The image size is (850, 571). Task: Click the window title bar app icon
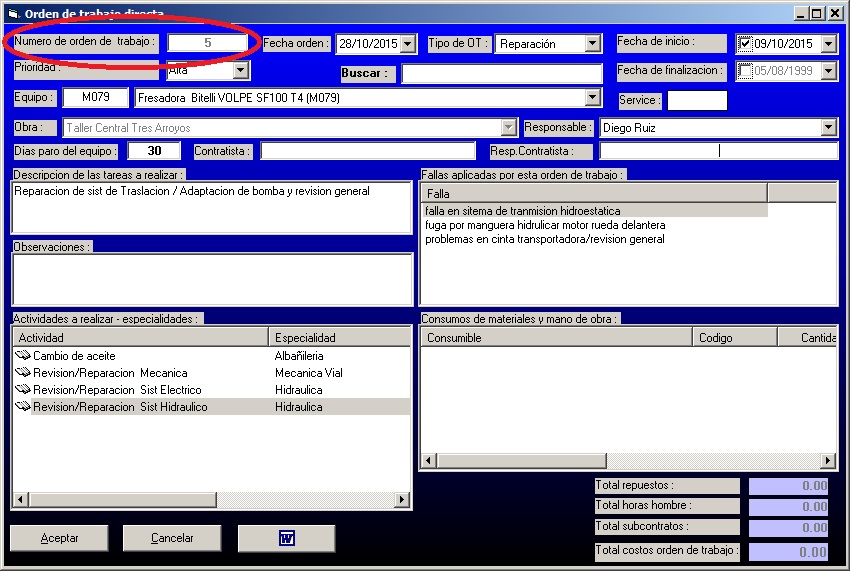click(x=13, y=13)
